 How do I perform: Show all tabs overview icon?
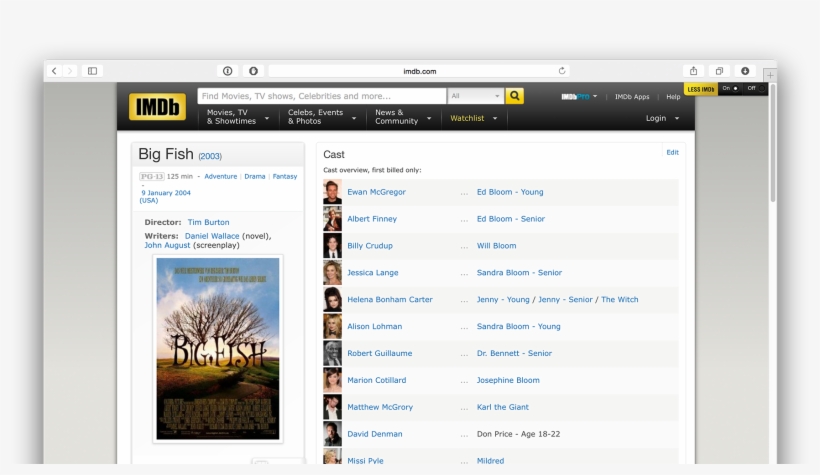click(x=719, y=71)
